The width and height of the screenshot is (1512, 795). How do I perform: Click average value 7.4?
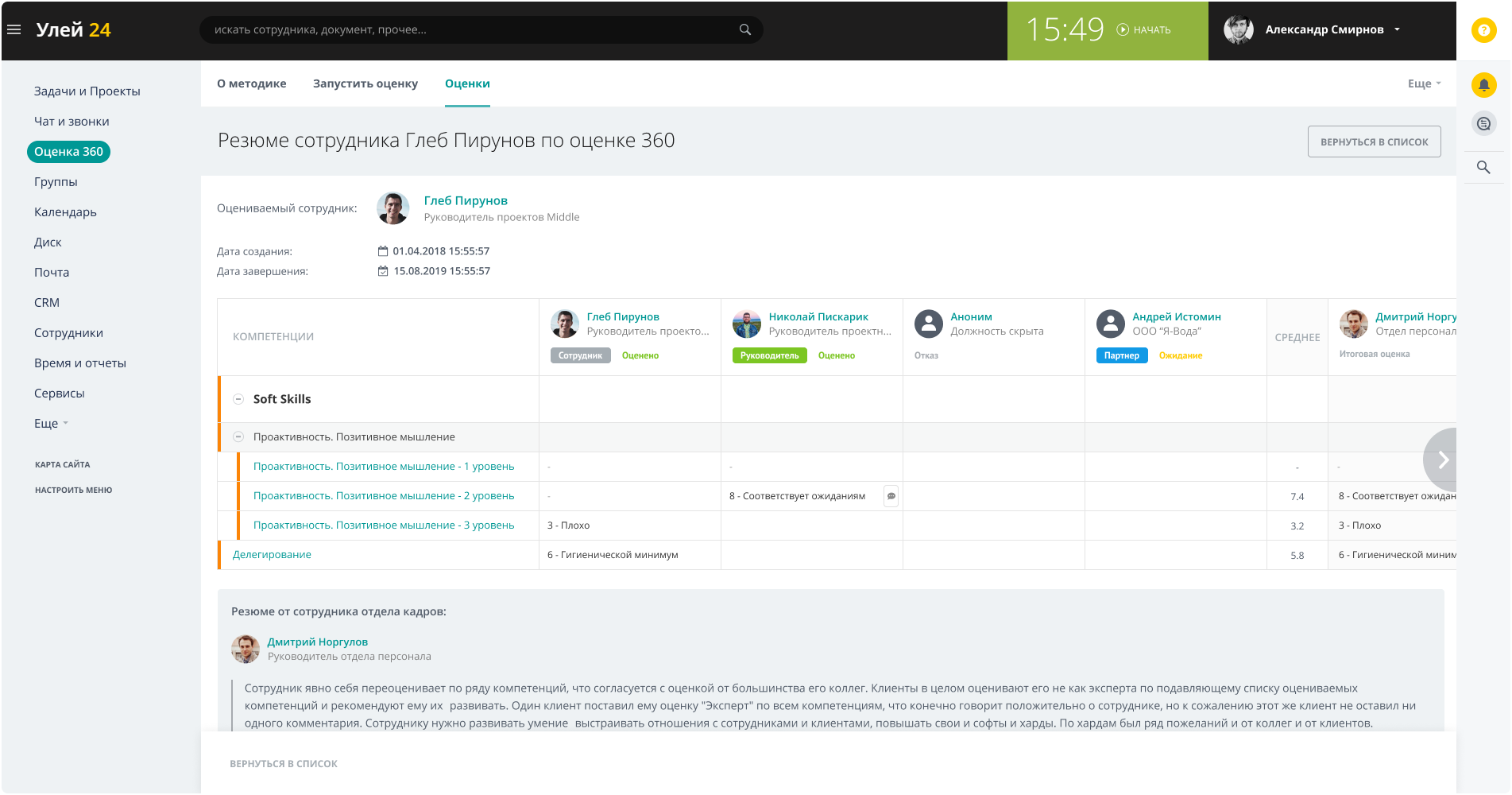pos(1297,497)
